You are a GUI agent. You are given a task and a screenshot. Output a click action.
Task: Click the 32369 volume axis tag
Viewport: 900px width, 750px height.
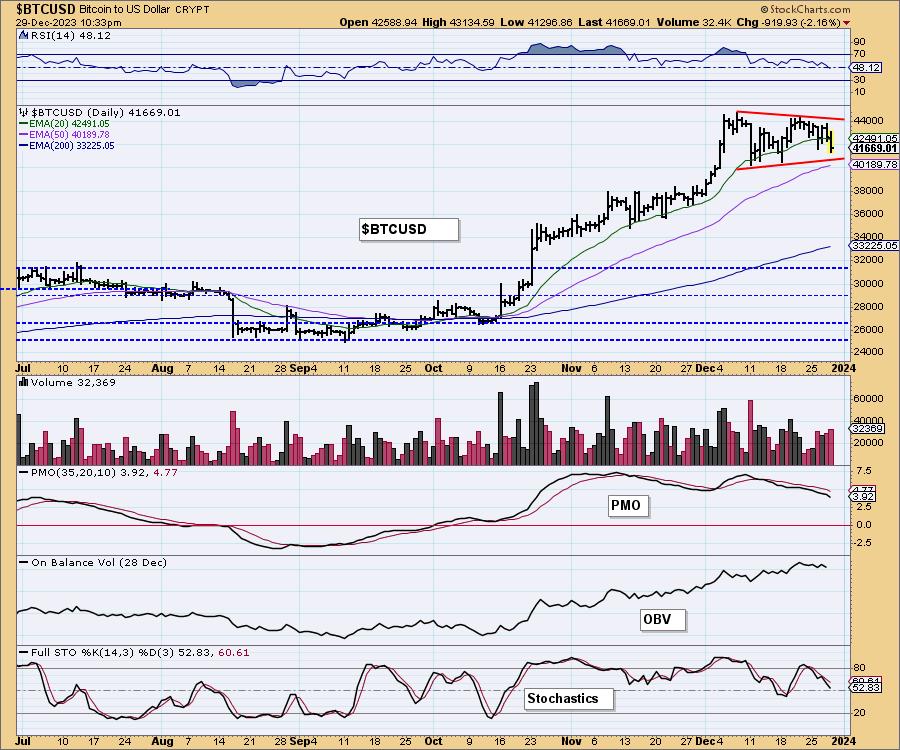[x=868, y=428]
